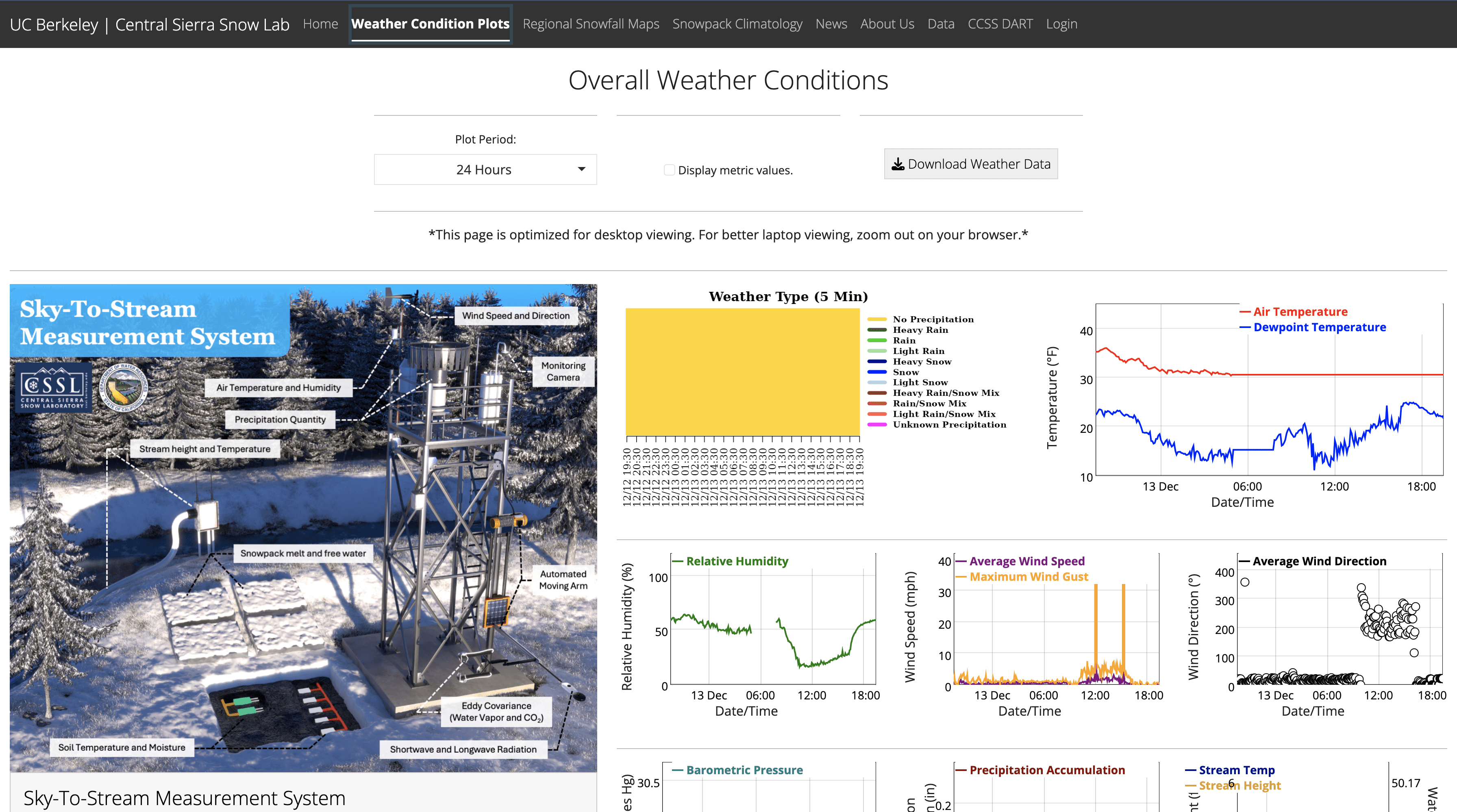Open the Regional Snowfall Maps menu

(591, 24)
